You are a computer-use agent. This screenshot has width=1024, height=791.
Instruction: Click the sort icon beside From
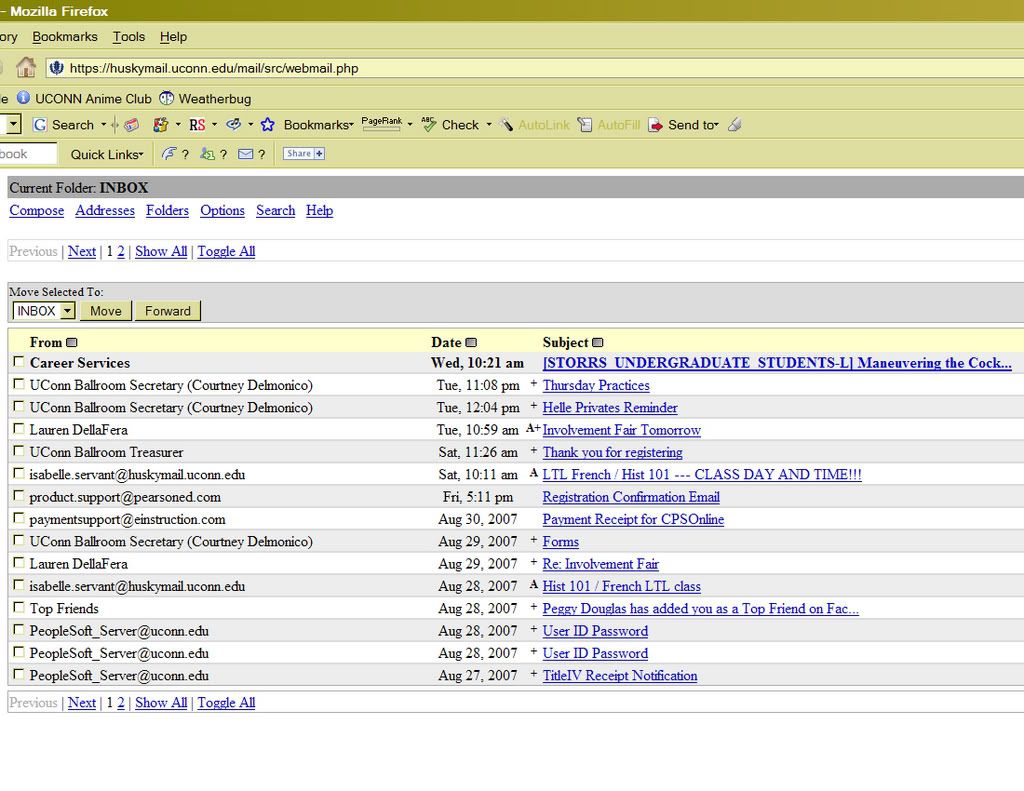(x=72, y=343)
